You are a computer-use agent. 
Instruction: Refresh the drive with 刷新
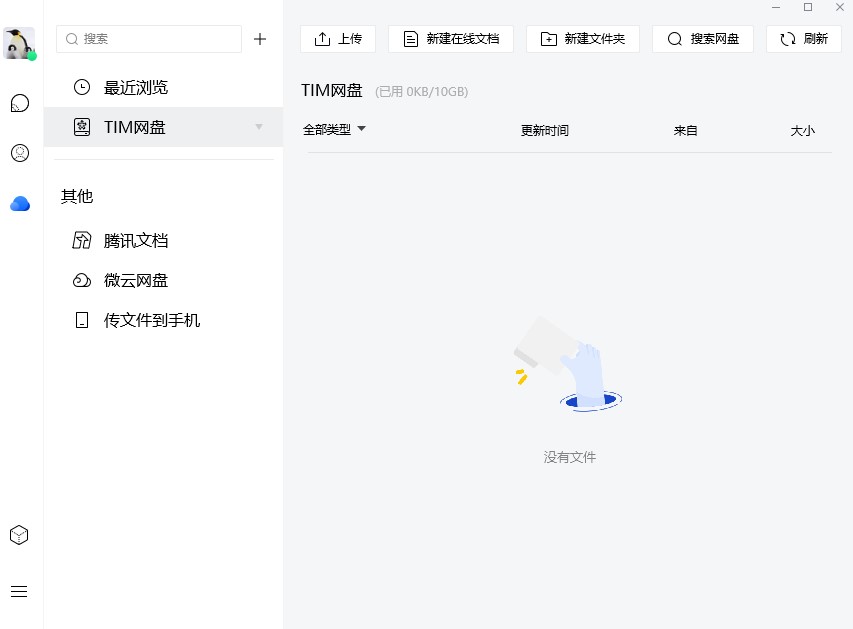(x=803, y=39)
